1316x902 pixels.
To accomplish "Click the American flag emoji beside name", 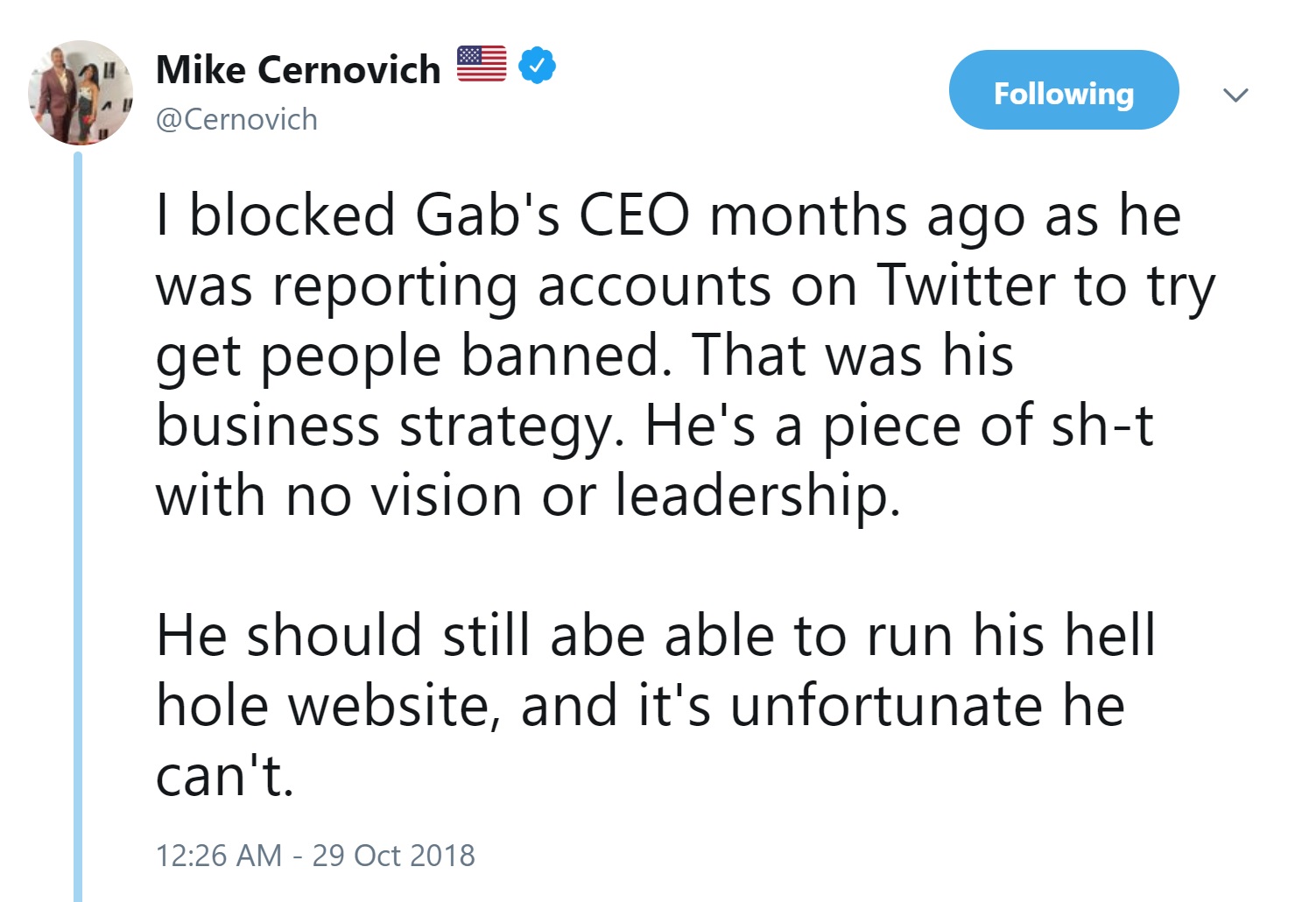I will click(x=482, y=64).
